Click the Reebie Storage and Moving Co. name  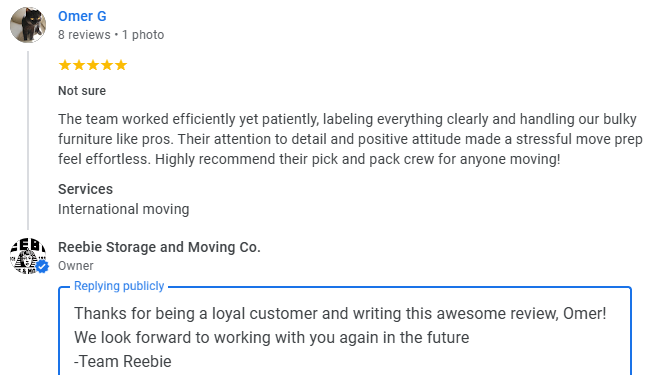point(159,247)
